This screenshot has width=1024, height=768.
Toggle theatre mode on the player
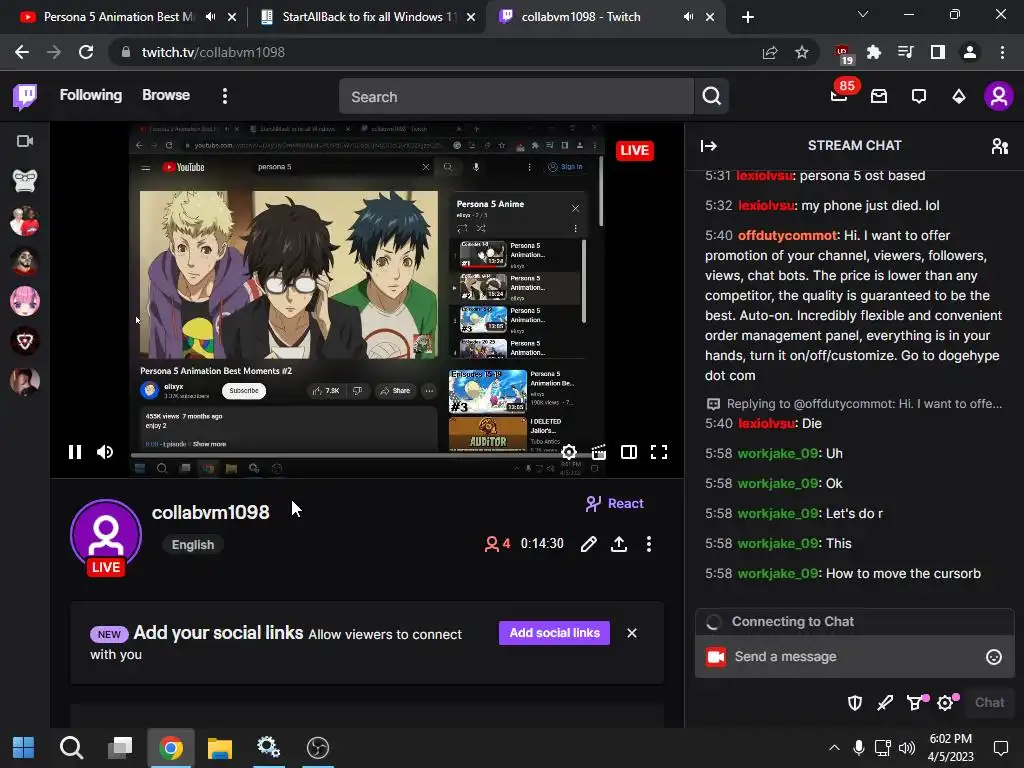click(x=629, y=452)
